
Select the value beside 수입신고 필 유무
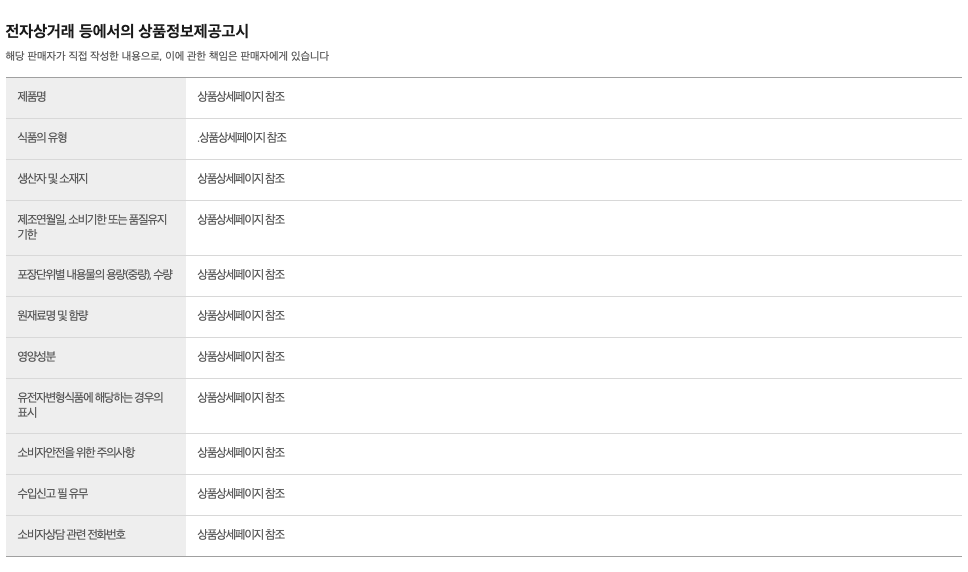coord(241,494)
